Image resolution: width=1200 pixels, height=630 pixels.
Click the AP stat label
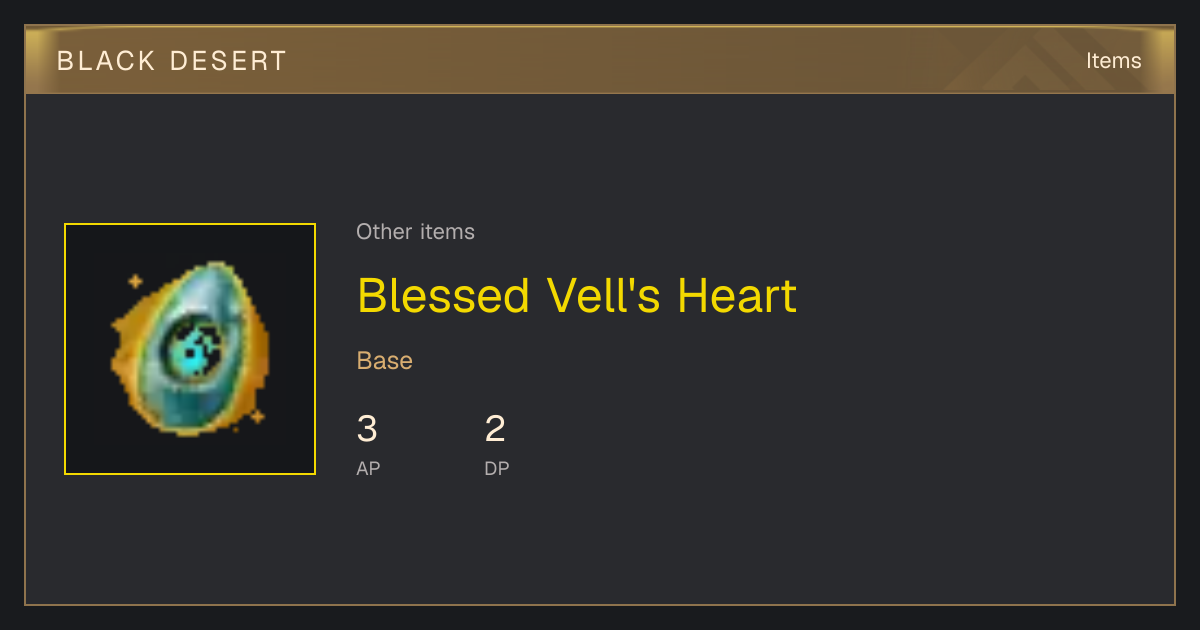(368, 468)
